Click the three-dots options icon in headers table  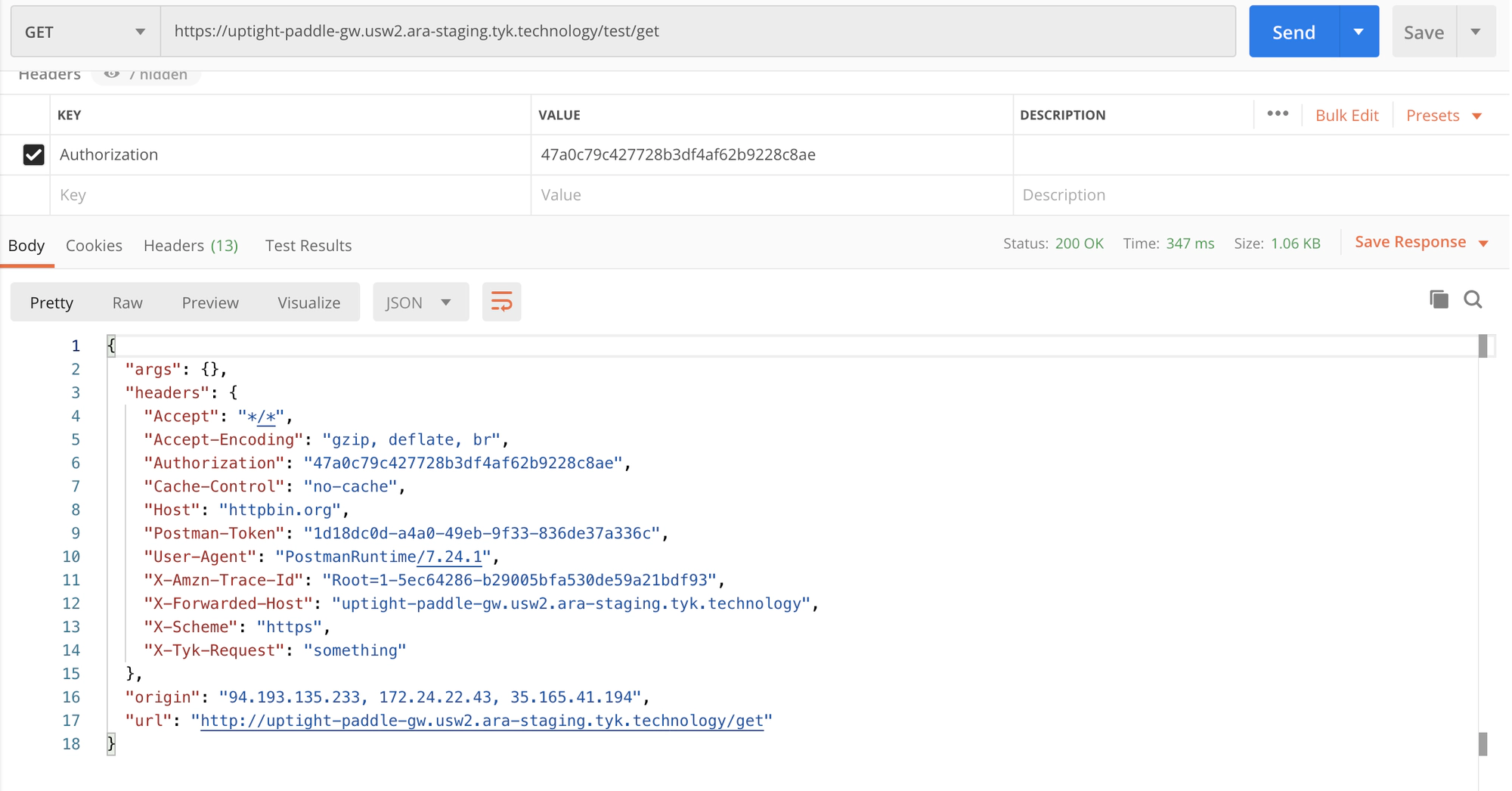[x=1278, y=114]
